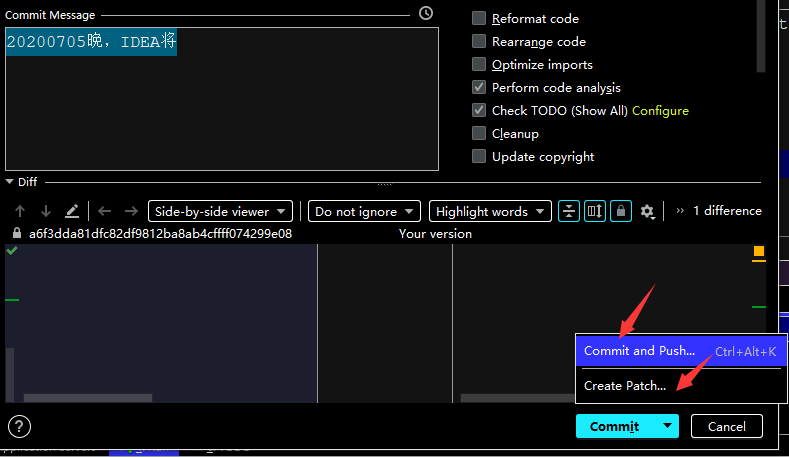Open diff settings gear icon
The image size is (789, 457).
pos(647,211)
